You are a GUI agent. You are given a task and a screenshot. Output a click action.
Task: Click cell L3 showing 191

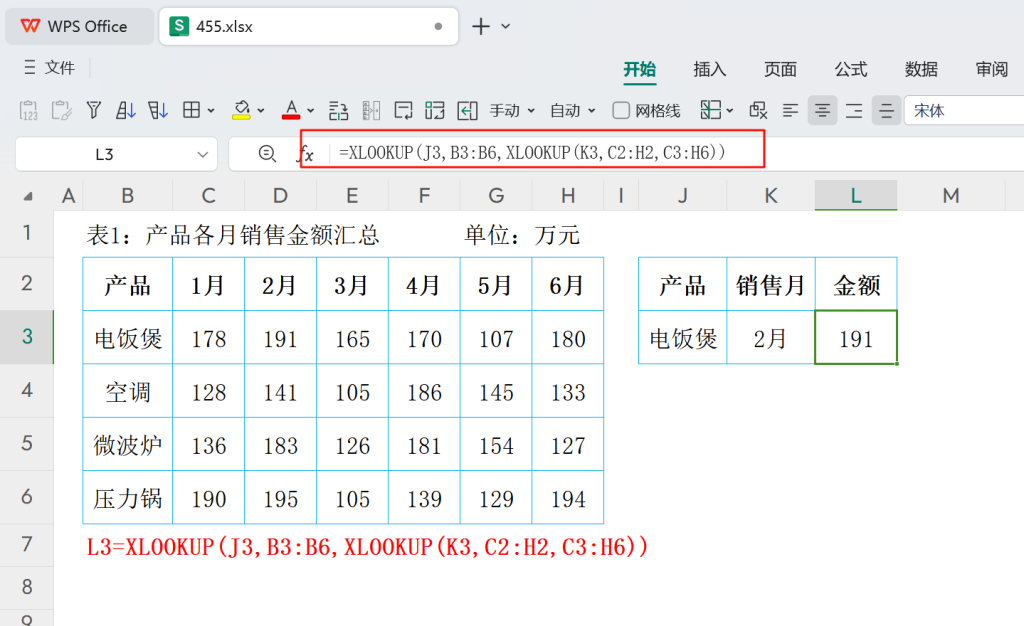tap(856, 337)
